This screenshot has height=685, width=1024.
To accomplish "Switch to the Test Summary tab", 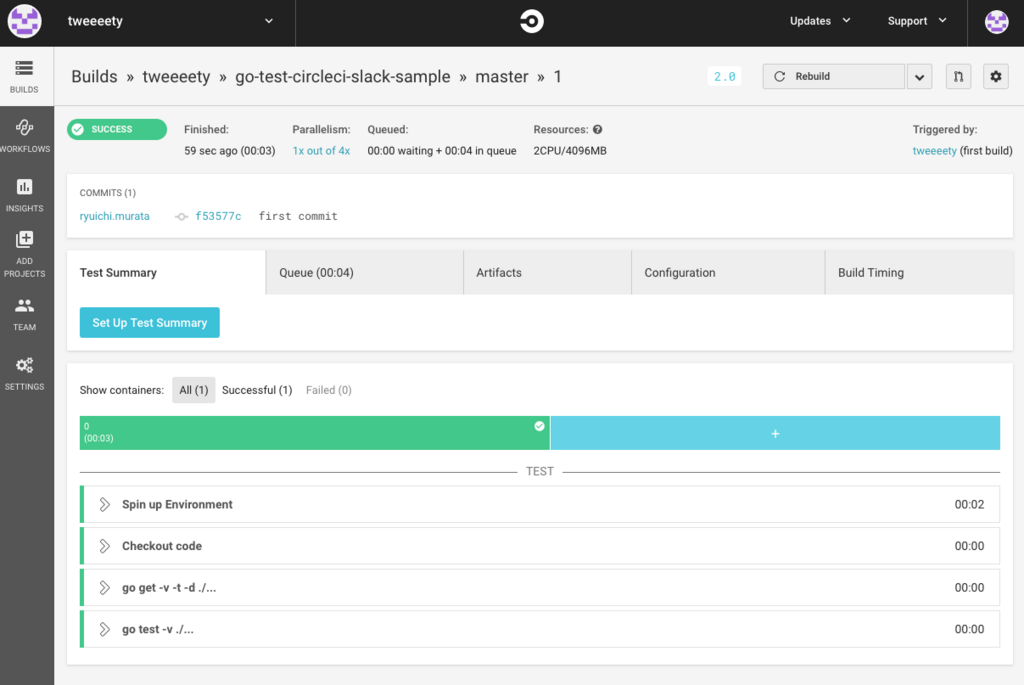I will tap(166, 272).
